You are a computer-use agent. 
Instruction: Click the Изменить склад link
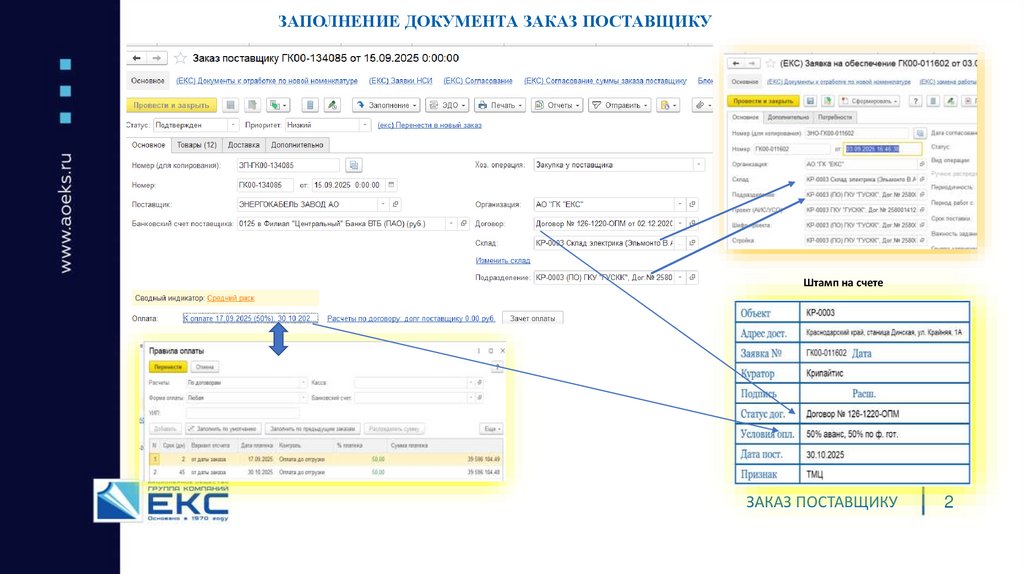click(503, 261)
